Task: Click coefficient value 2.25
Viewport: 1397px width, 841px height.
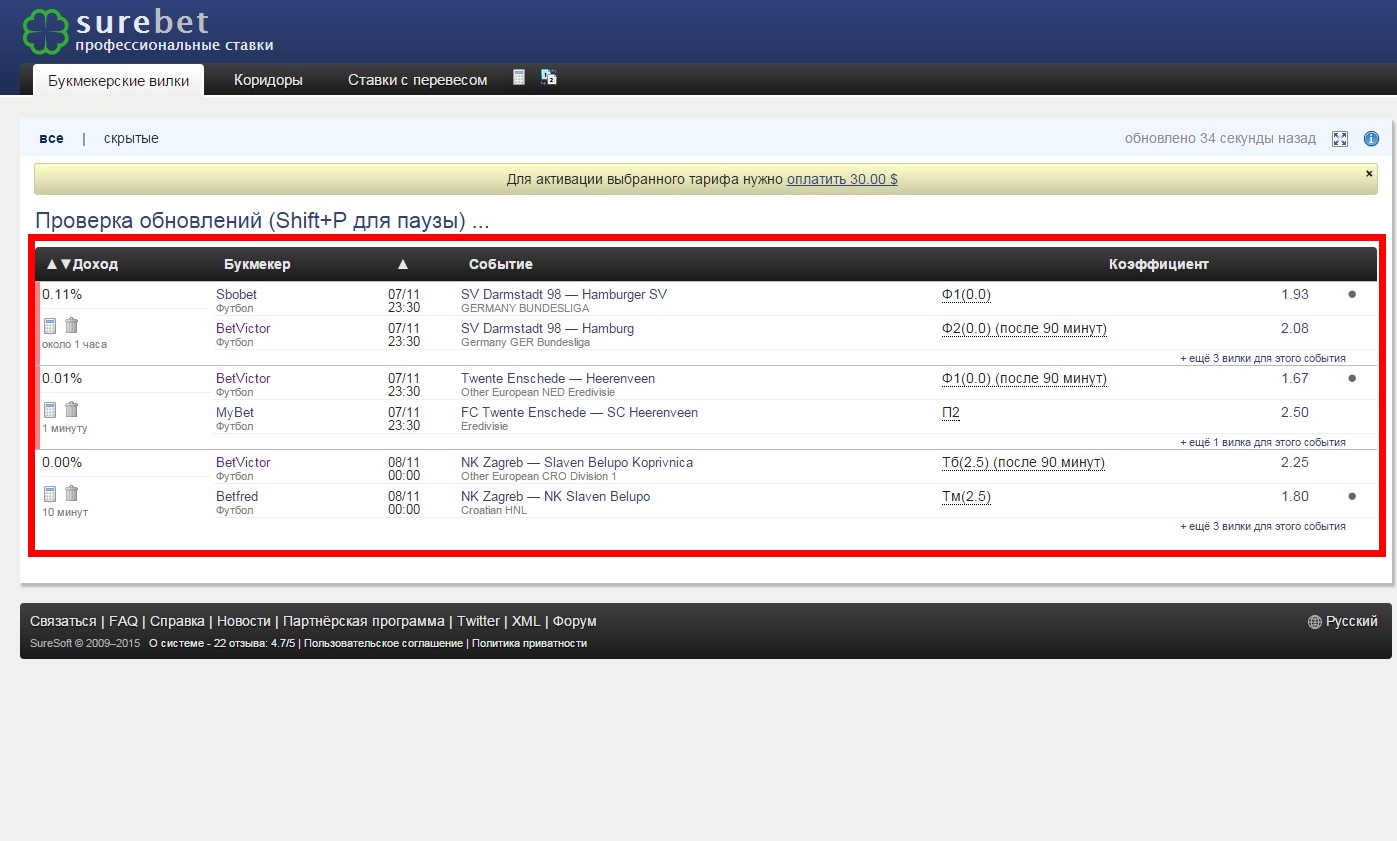Action: pyautogui.click(x=1294, y=462)
